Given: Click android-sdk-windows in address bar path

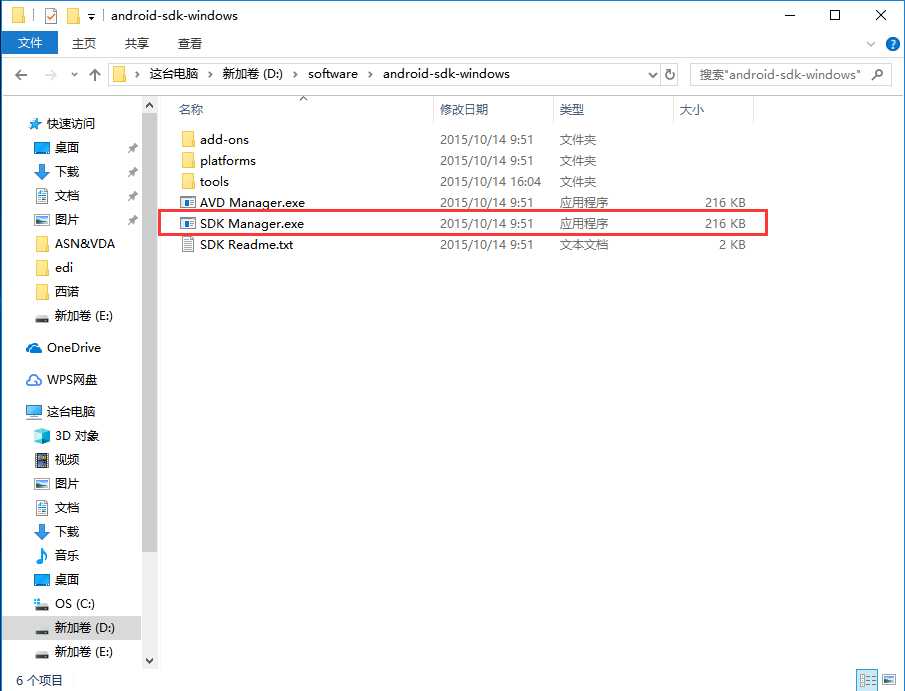Looking at the screenshot, I should pos(446,74).
